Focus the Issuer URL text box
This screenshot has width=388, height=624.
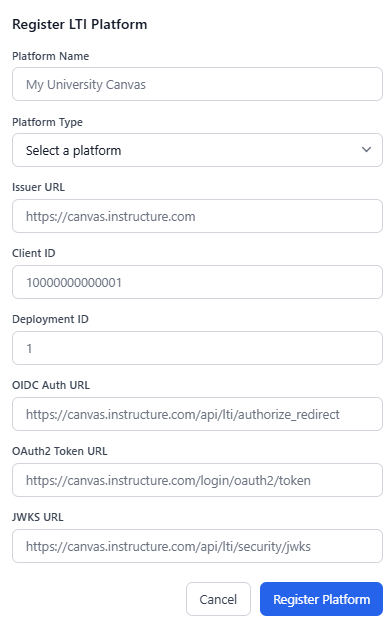coord(197,216)
